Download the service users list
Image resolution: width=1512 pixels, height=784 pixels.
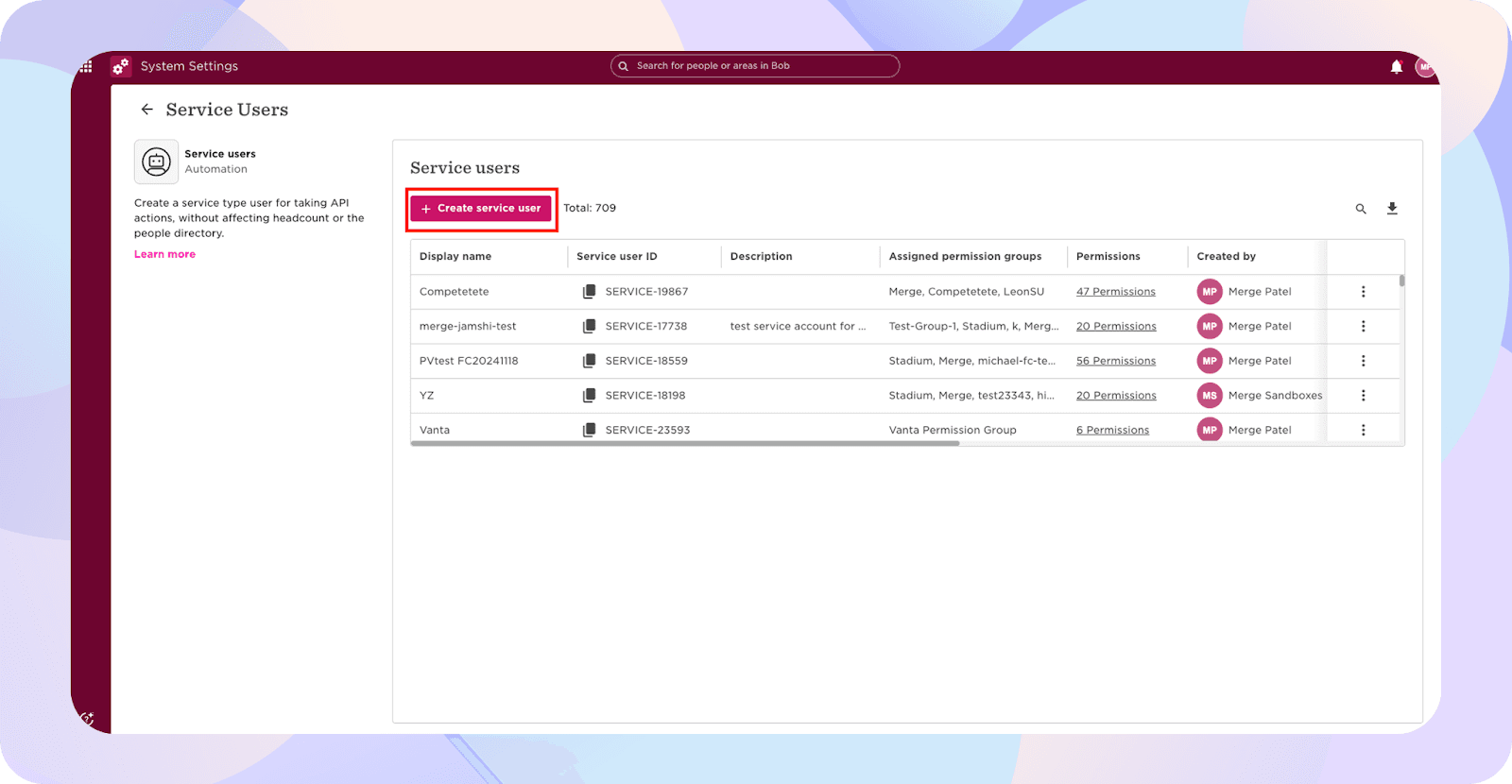pyautogui.click(x=1392, y=209)
